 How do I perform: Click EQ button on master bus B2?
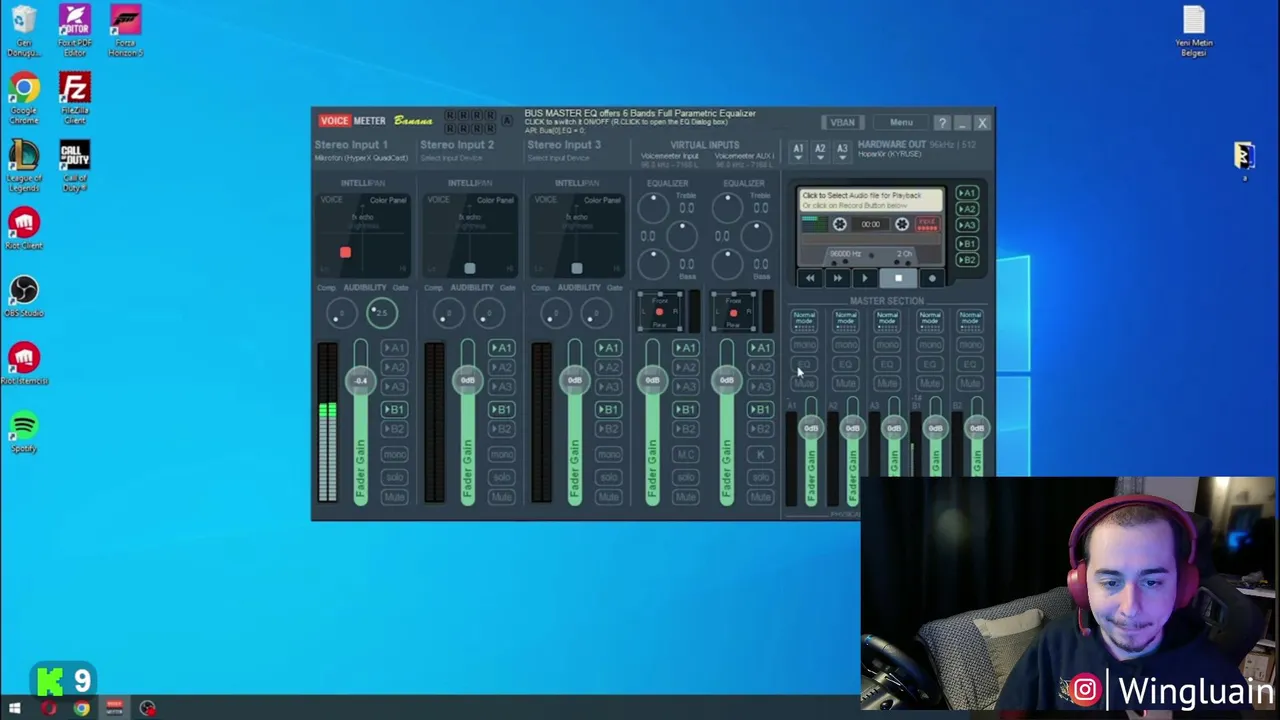point(970,364)
